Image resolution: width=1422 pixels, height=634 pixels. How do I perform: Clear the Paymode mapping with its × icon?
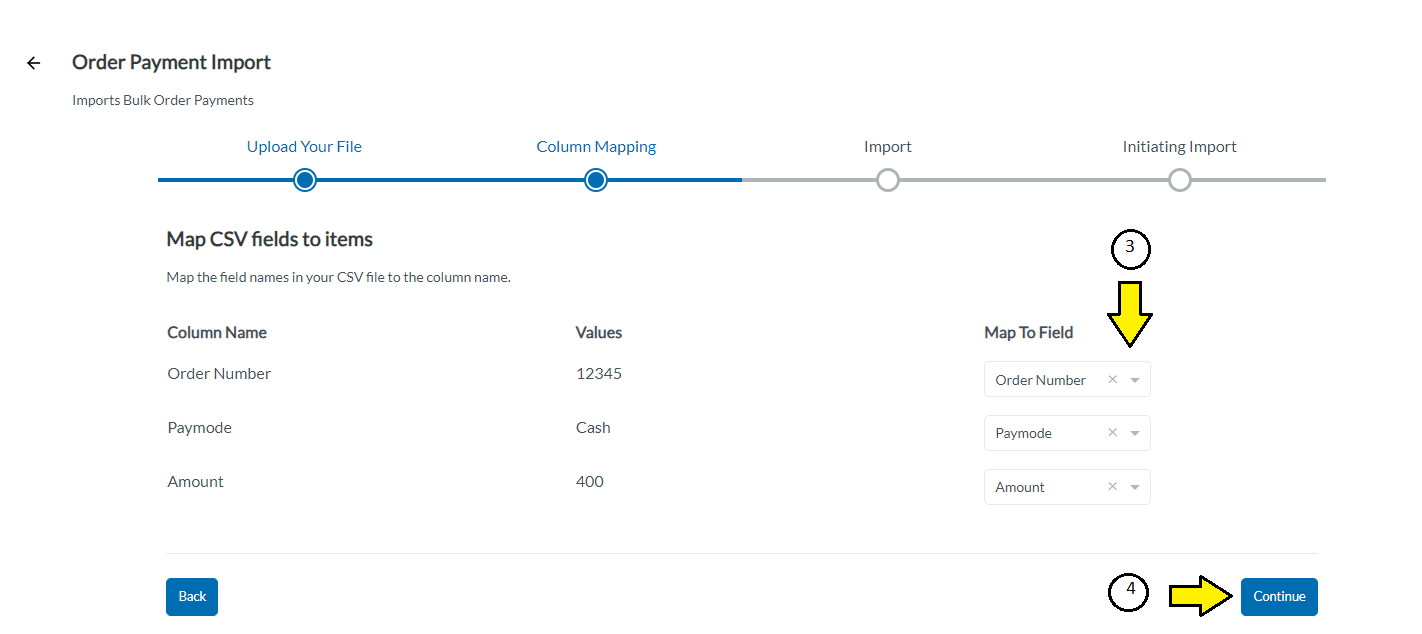pos(1112,432)
